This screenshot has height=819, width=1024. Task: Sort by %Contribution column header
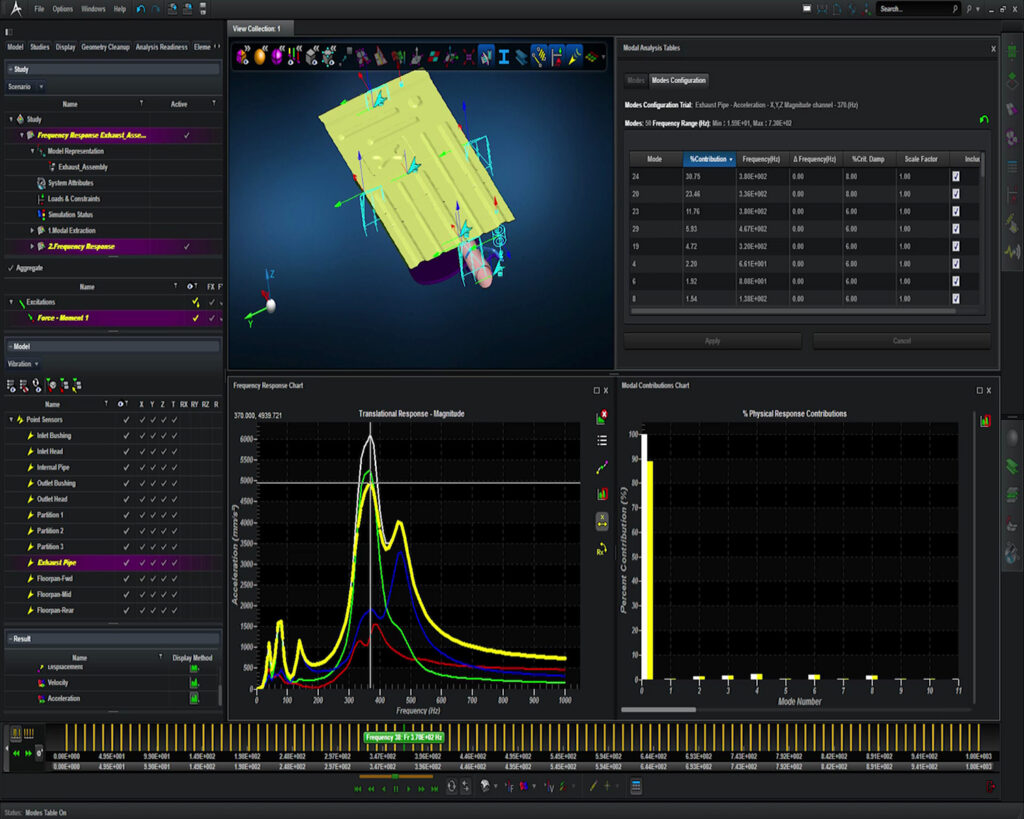pos(709,159)
